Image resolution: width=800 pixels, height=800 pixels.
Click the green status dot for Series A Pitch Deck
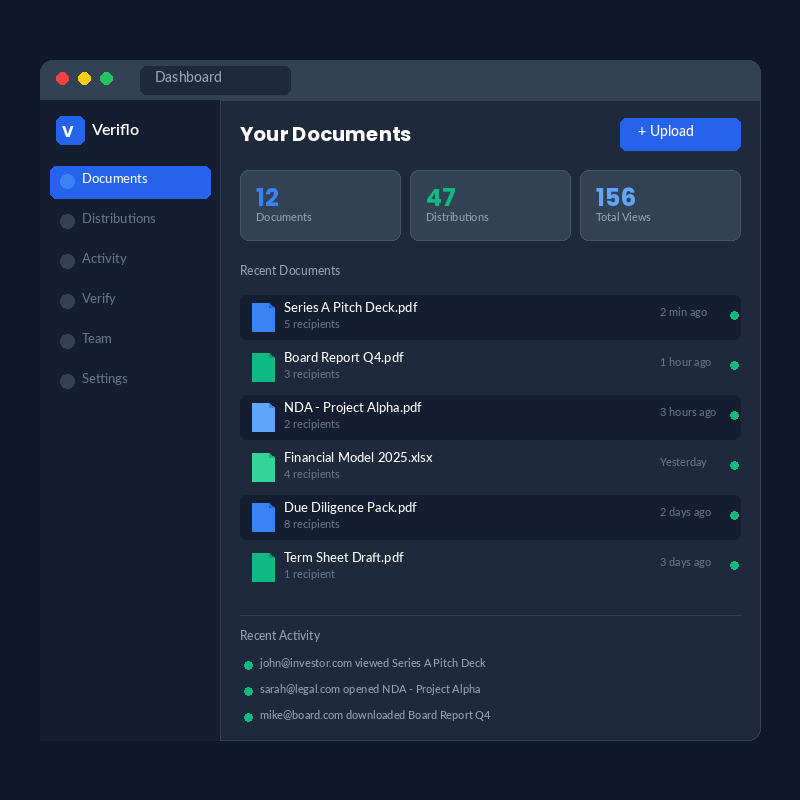point(734,315)
